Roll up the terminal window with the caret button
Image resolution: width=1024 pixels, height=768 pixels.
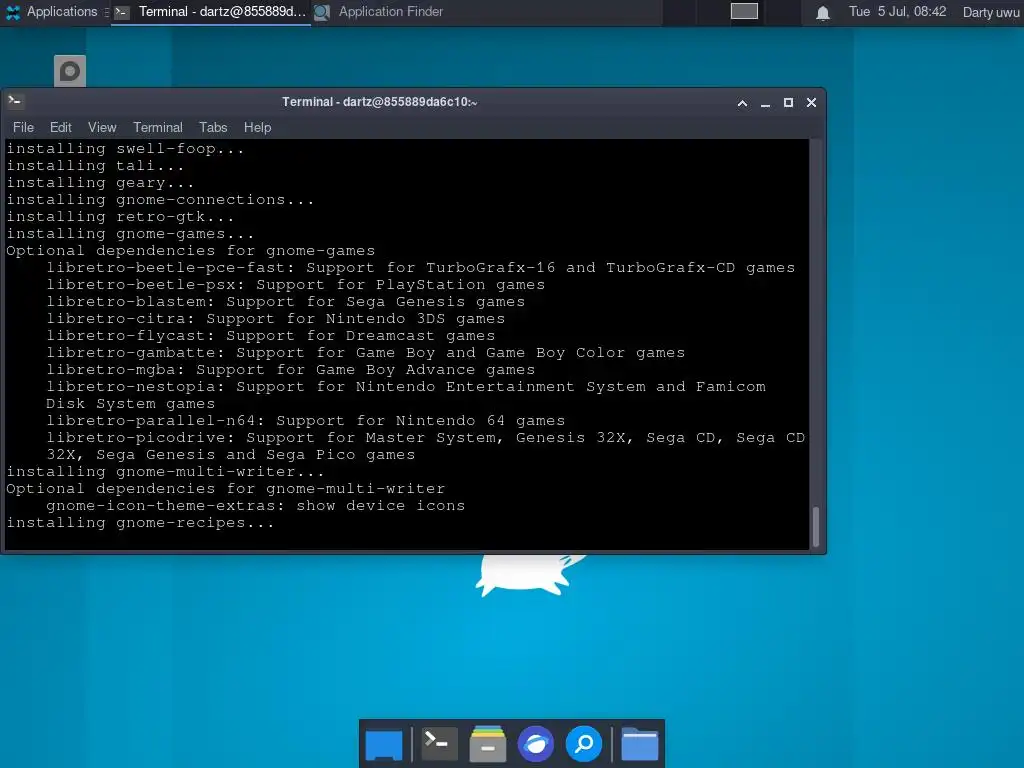coord(743,103)
